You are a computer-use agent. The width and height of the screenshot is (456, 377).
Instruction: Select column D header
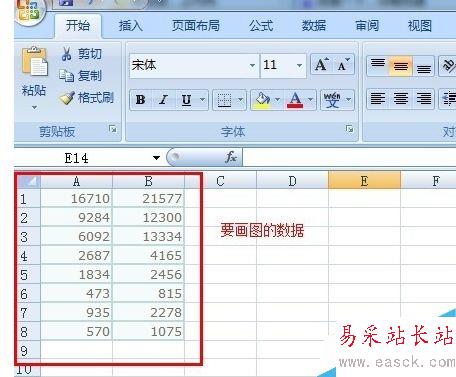(292, 181)
